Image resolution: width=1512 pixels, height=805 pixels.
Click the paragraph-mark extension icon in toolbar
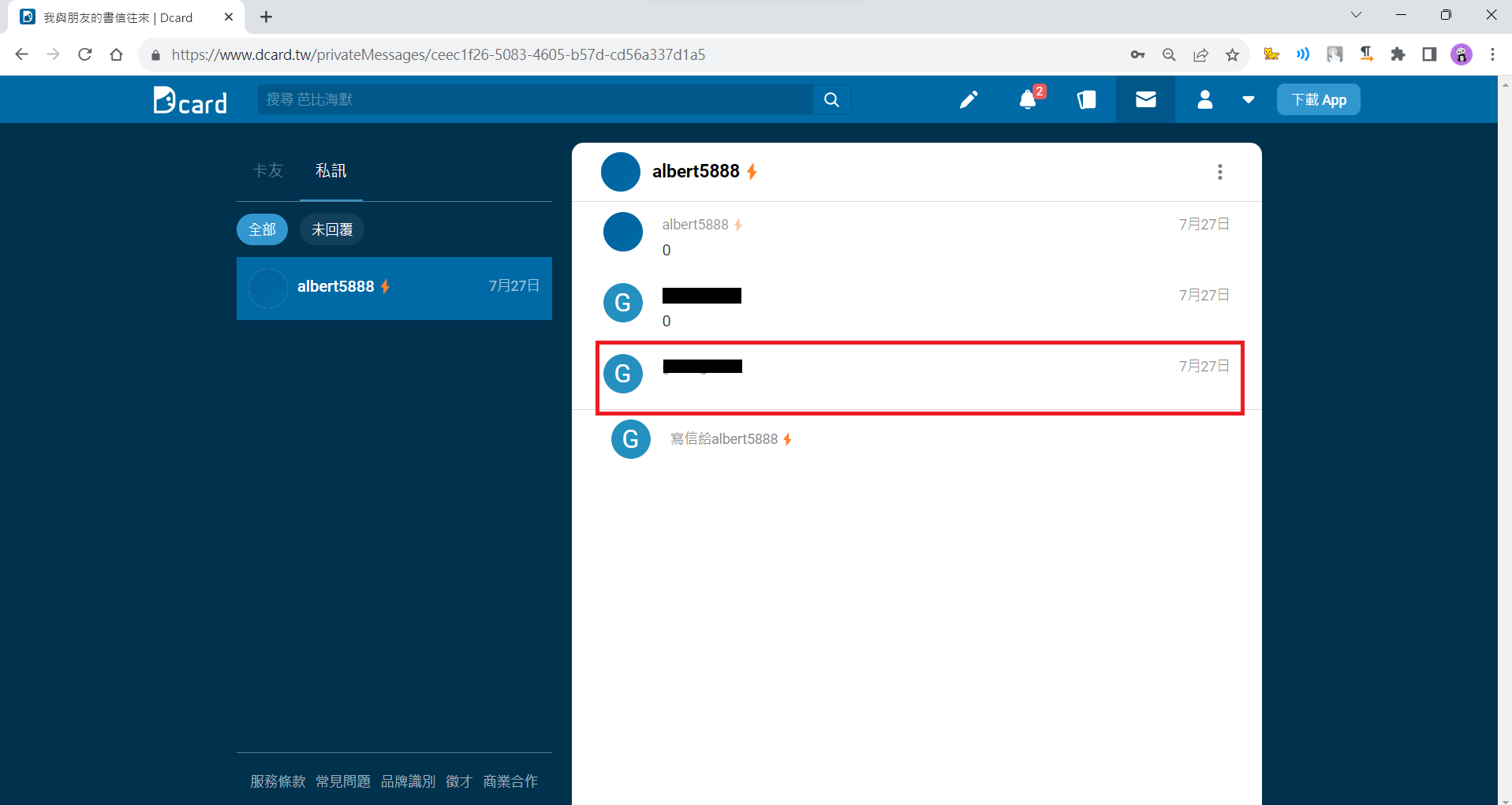1366,54
